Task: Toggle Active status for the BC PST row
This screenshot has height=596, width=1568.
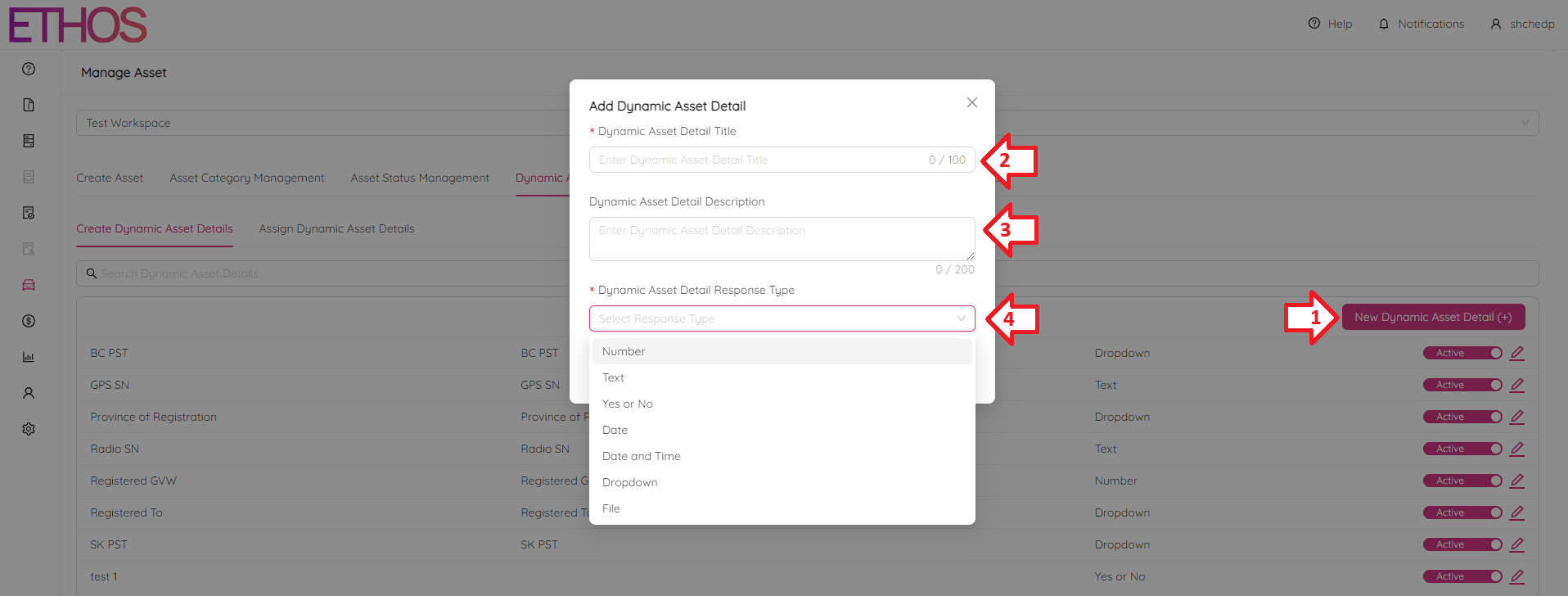Action: (x=1462, y=352)
